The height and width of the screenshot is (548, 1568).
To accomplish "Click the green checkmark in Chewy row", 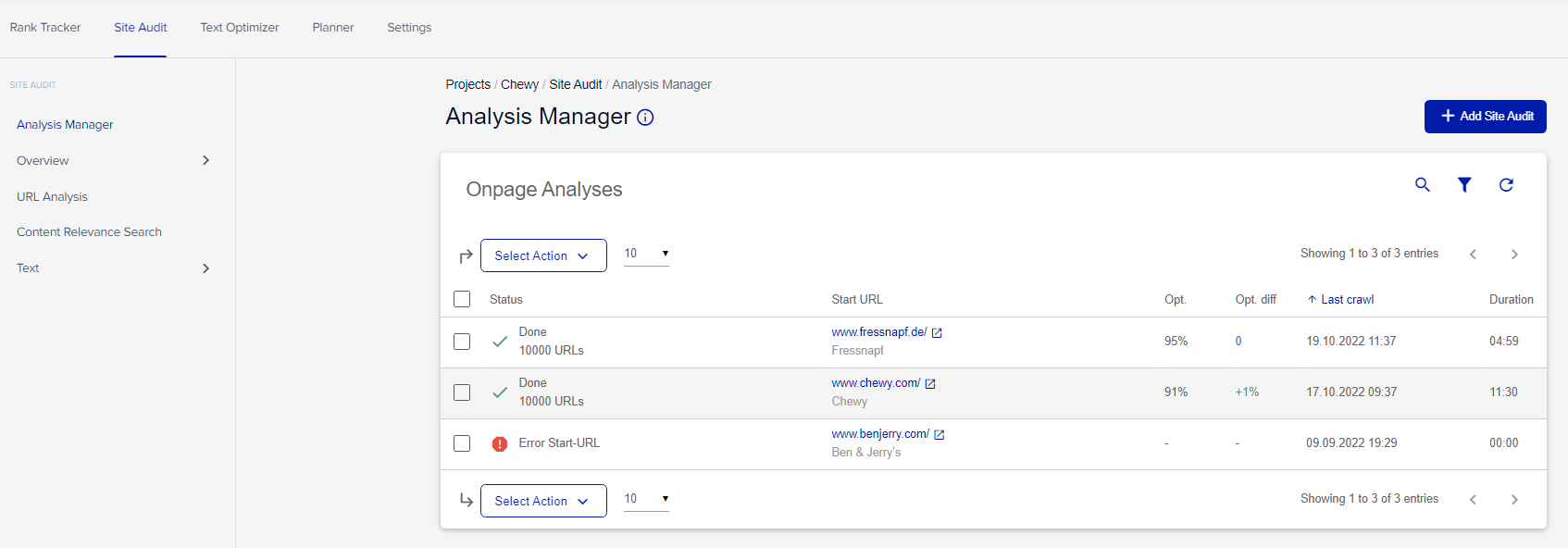I will (500, 392).
